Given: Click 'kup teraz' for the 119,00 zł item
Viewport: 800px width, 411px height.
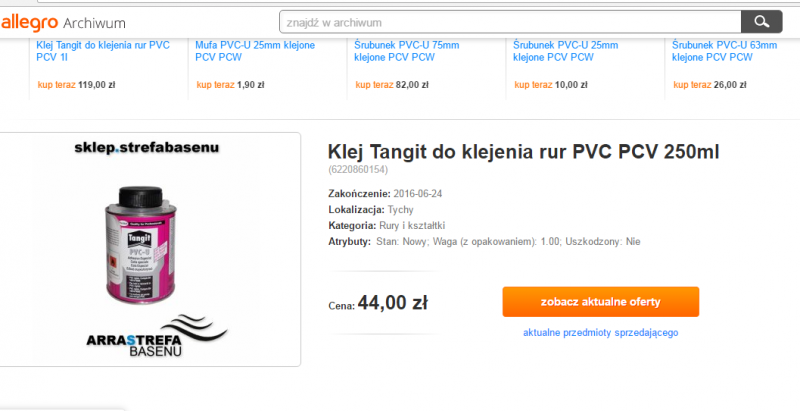Looking at the screenshot, I should (57, 85).
